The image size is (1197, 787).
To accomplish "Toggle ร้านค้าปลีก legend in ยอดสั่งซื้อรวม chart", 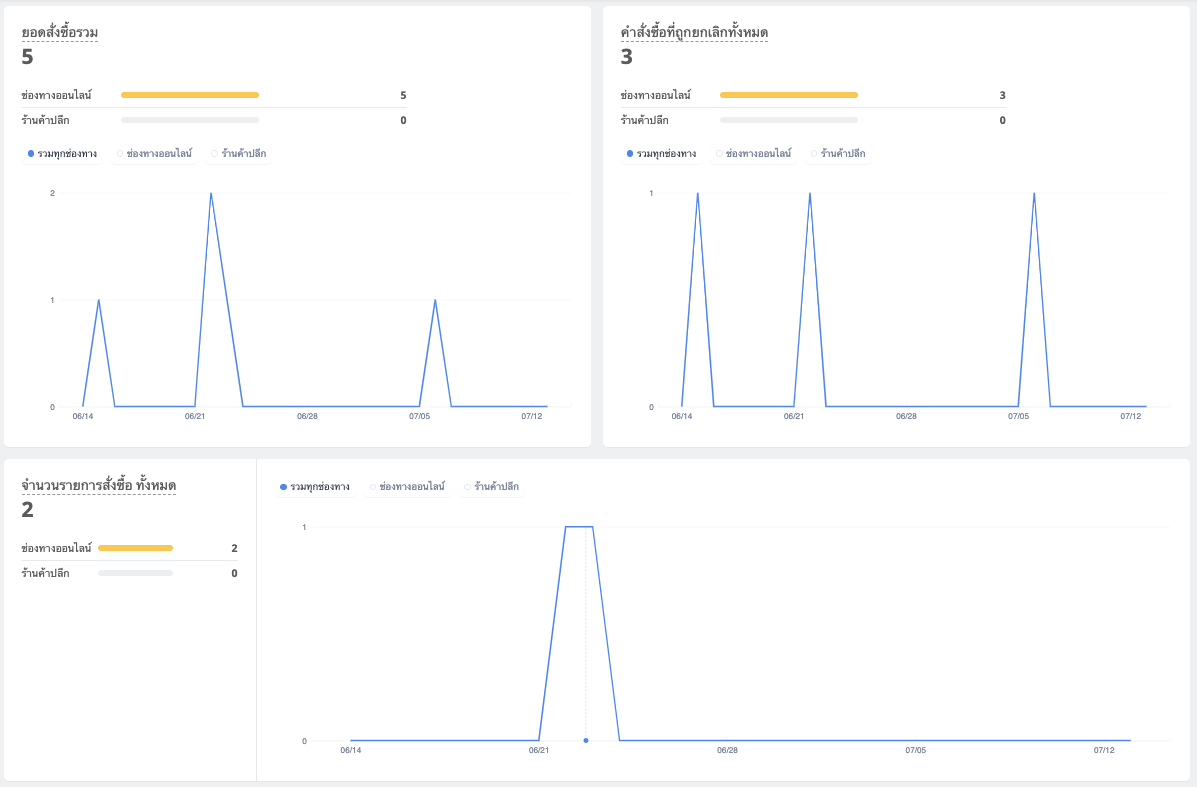I will pyautogui.click(x=239, y=153).
